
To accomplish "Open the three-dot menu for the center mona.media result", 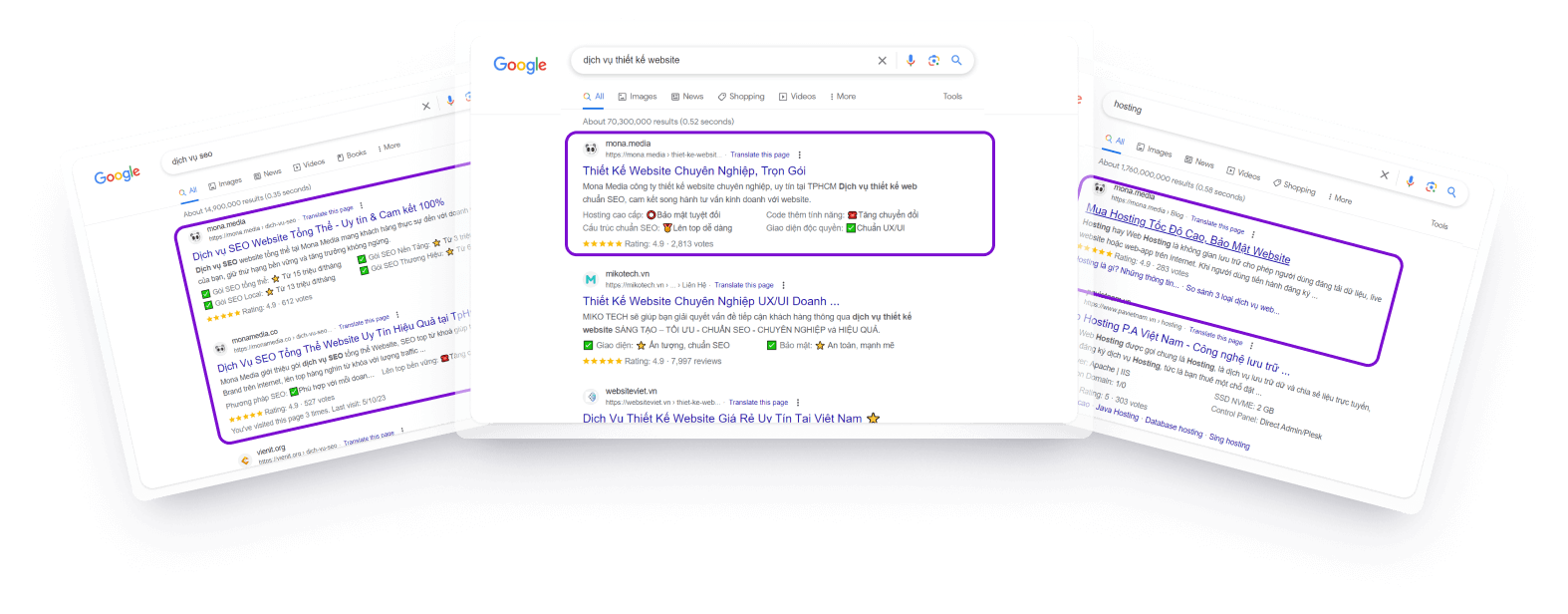I will (x=799, y=154).
